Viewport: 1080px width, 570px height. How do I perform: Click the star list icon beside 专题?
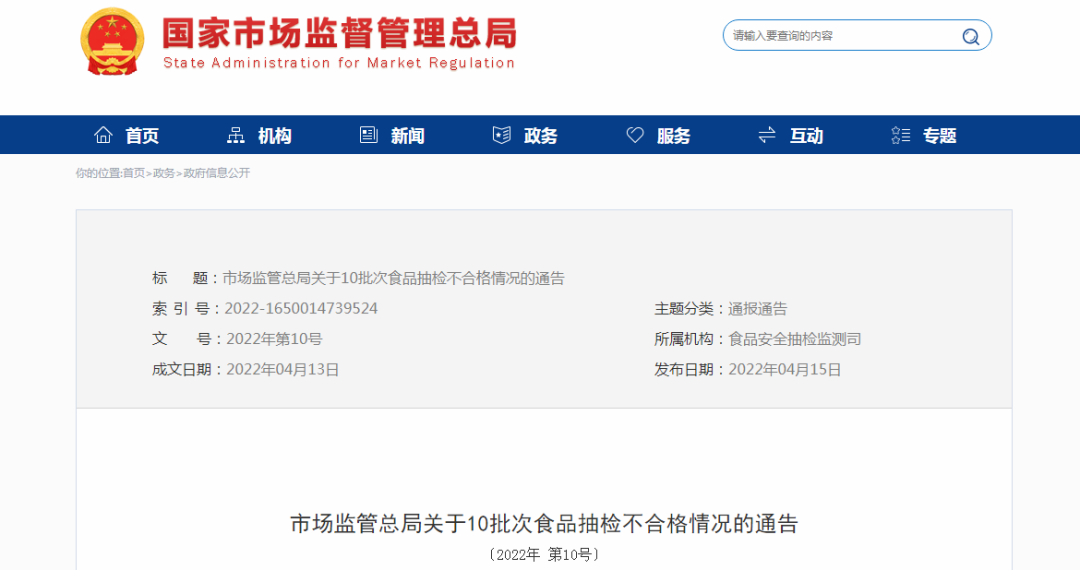click(x=900, y=135)
